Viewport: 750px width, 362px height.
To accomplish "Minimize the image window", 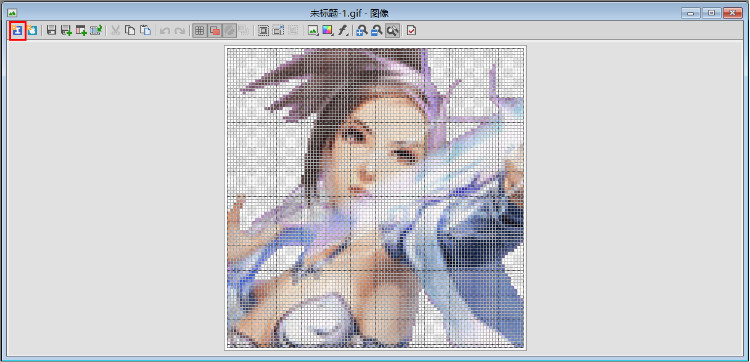I will pos(692,13).
